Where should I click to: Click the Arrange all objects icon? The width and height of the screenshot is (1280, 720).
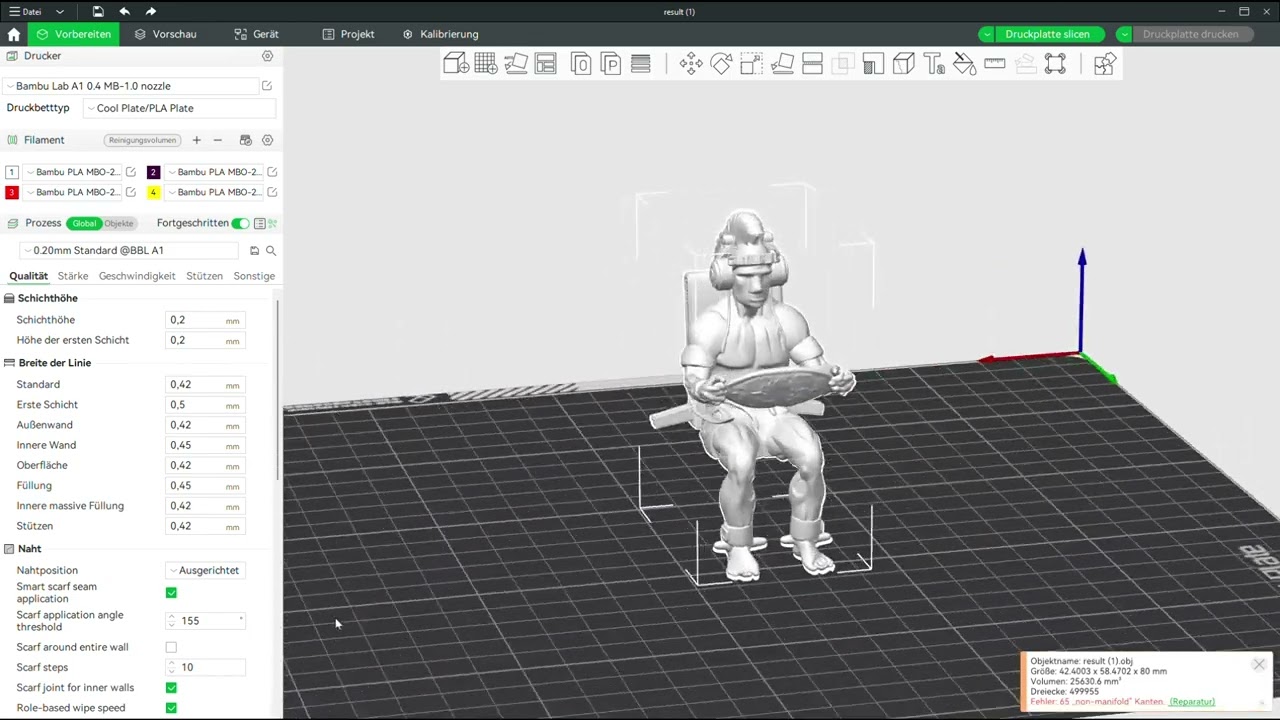point(545,64)
